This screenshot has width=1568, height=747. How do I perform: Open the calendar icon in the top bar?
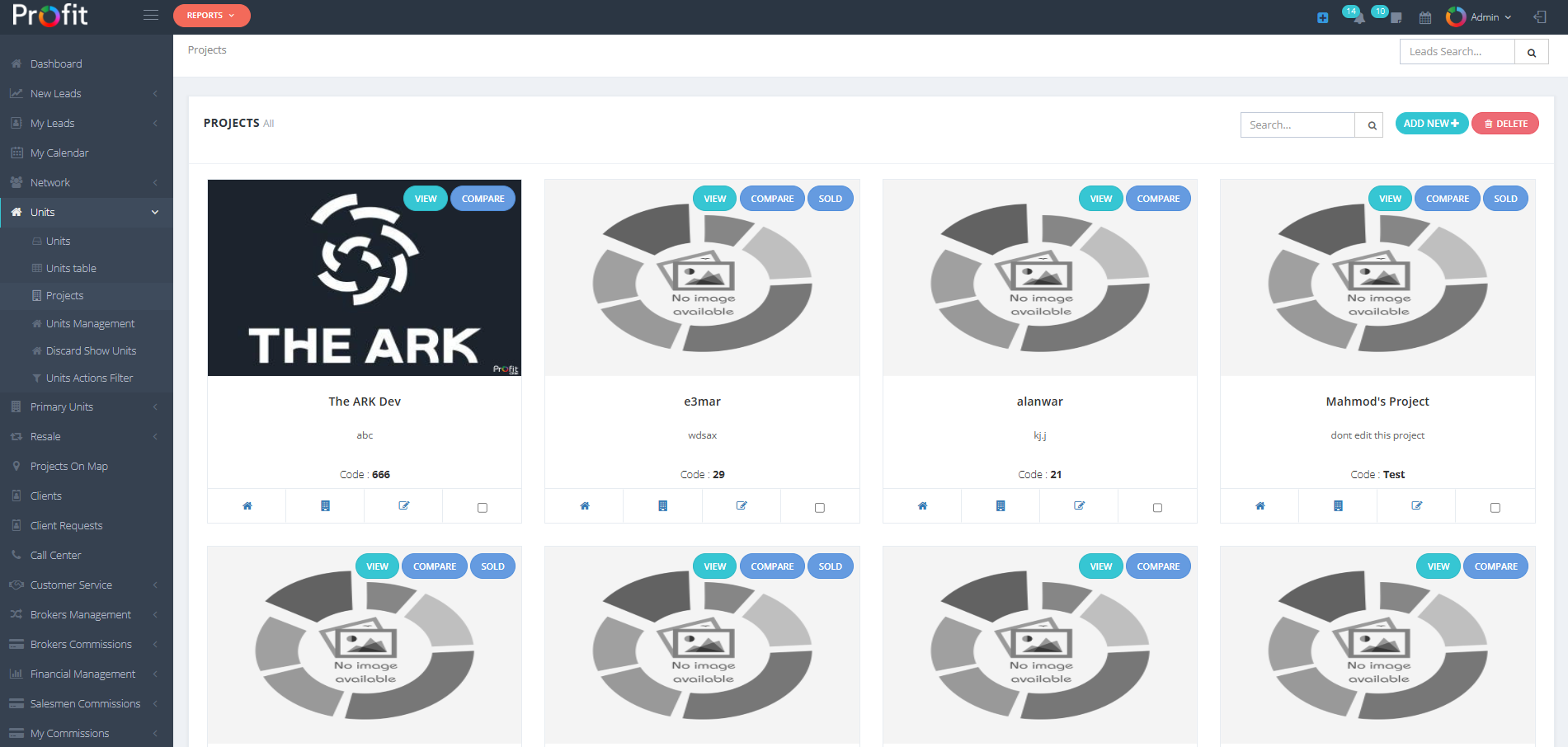tap(1424, 17)
